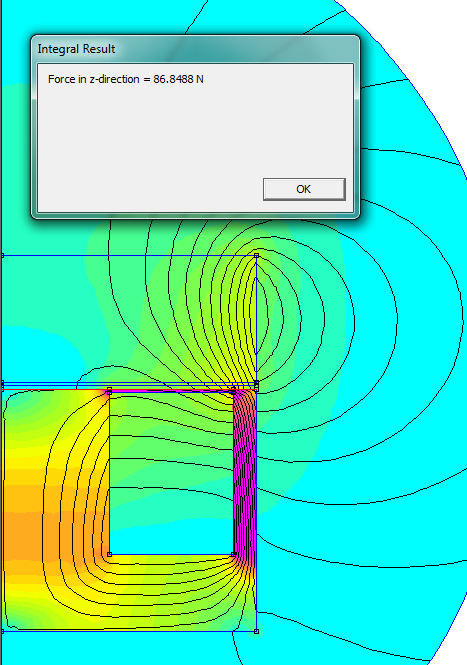Click the Force in z-direction result text
The height and width of the screenshot is (665, 467).
pyautogui.click(x=126, y=79)
